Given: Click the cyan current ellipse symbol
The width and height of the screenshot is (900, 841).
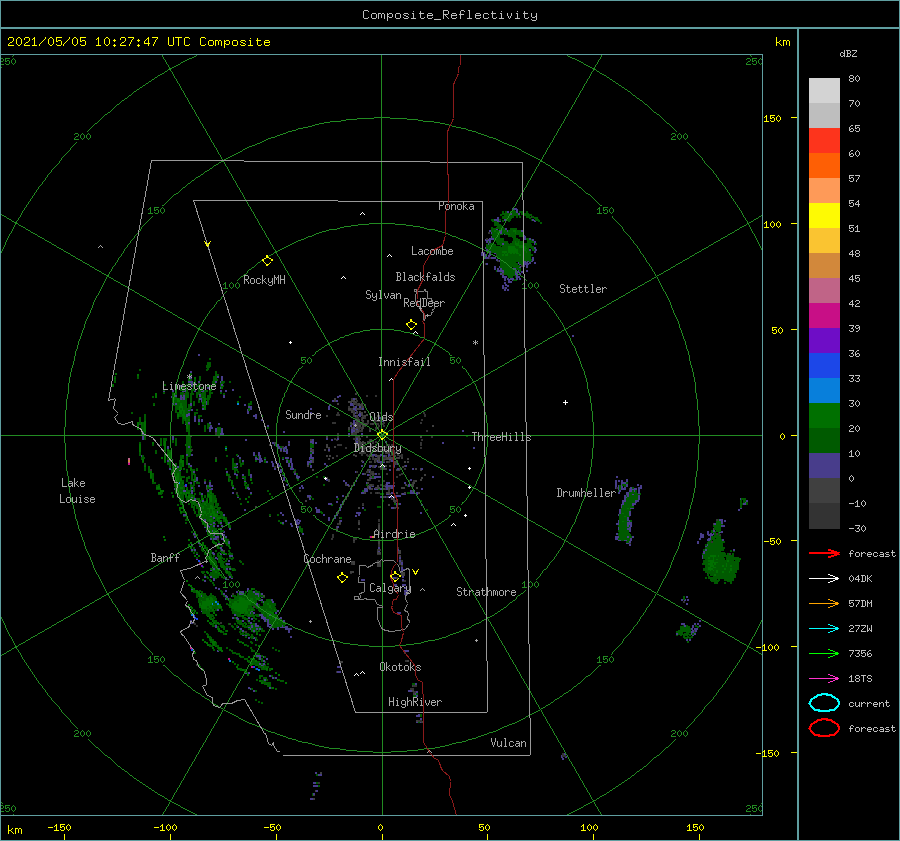Looking at the screenshot, I should (824, 703).
